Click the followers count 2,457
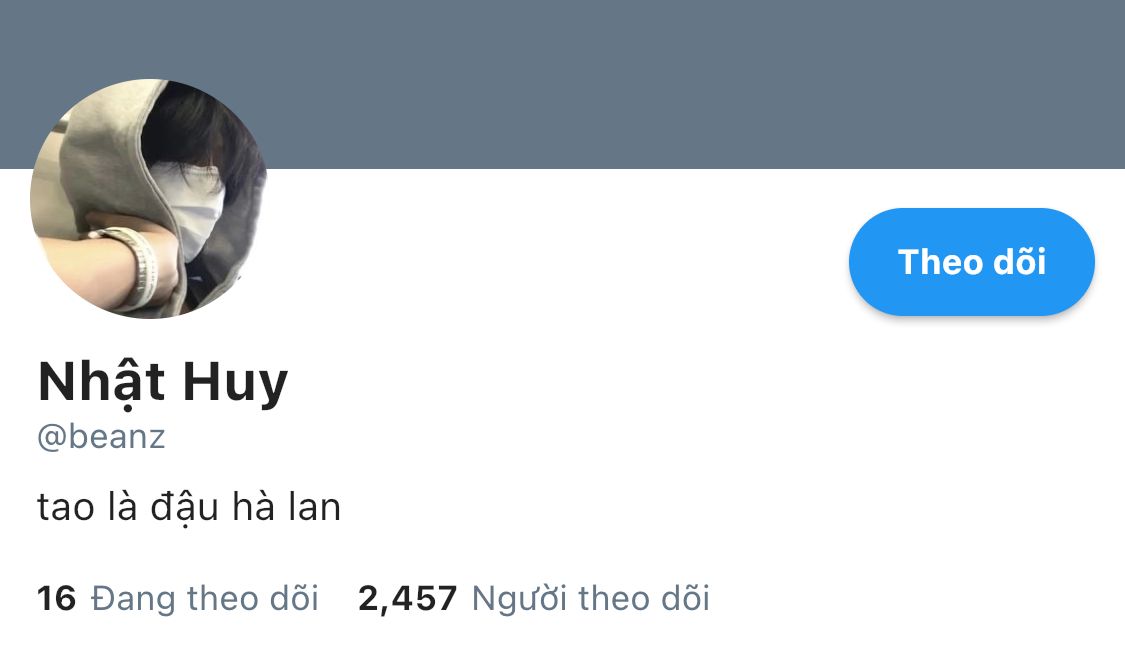 tap(408, 599)
